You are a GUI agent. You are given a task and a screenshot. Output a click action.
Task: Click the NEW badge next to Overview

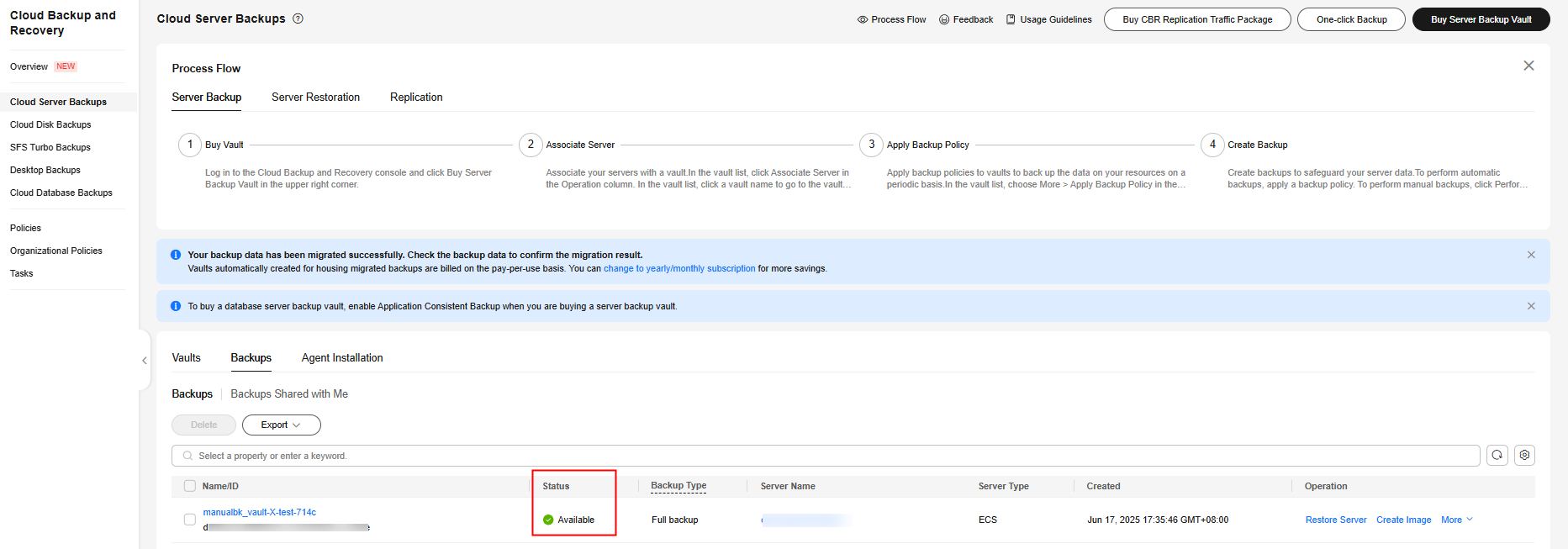coord(66,66)
